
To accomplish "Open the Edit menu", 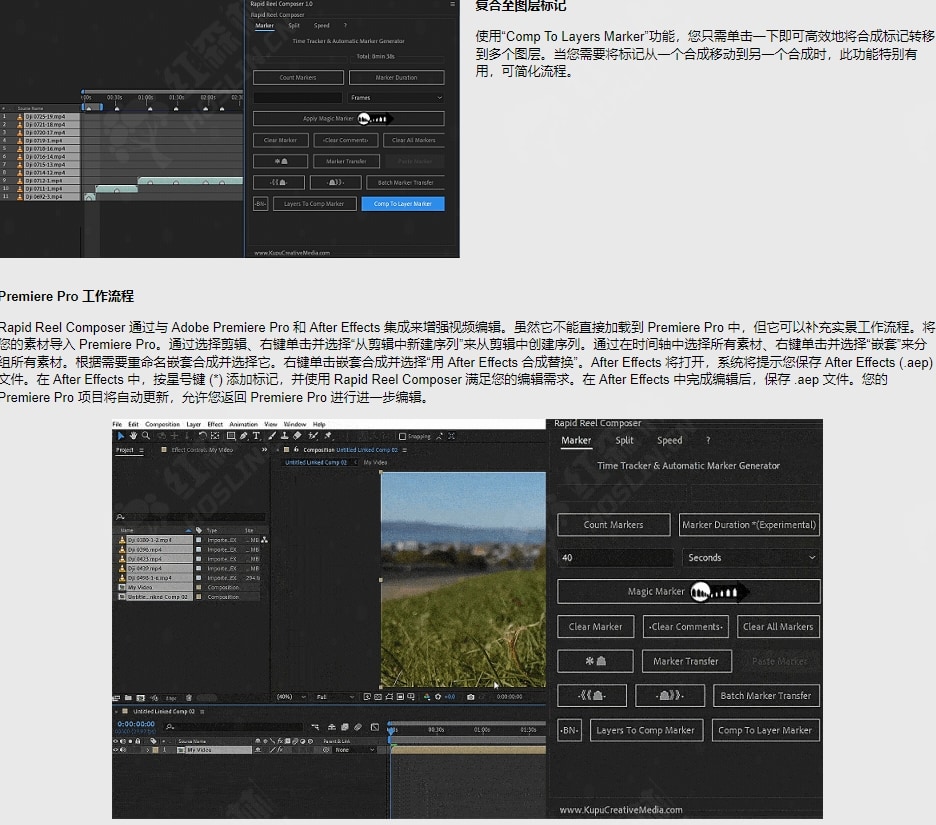I will [133, 424].
